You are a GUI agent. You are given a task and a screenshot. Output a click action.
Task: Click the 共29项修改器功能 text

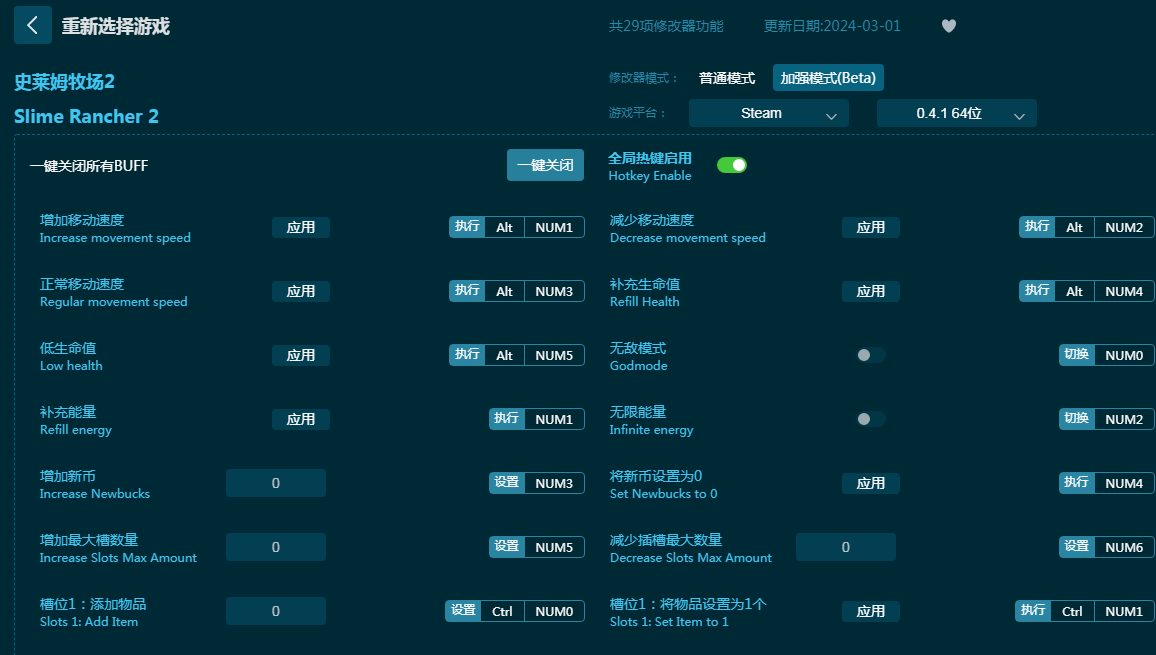(666, 27)
